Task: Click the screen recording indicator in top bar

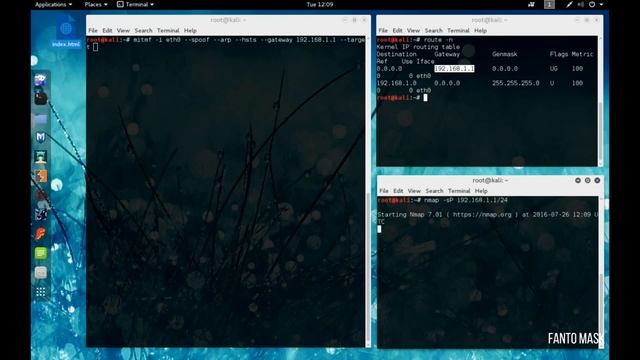Action: pyautogui.click(x=531, y=4)
